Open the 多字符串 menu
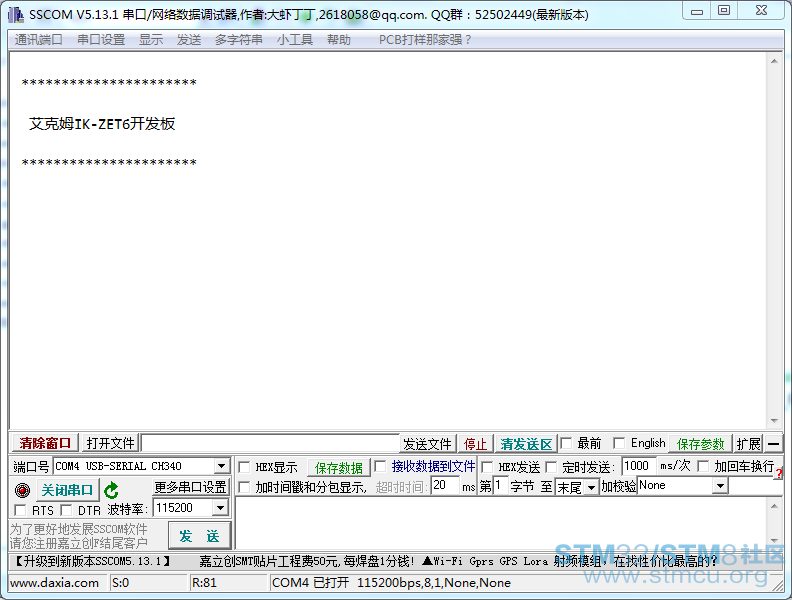The image size is (792, 600). pyautogui.click(x=238, y=40)
